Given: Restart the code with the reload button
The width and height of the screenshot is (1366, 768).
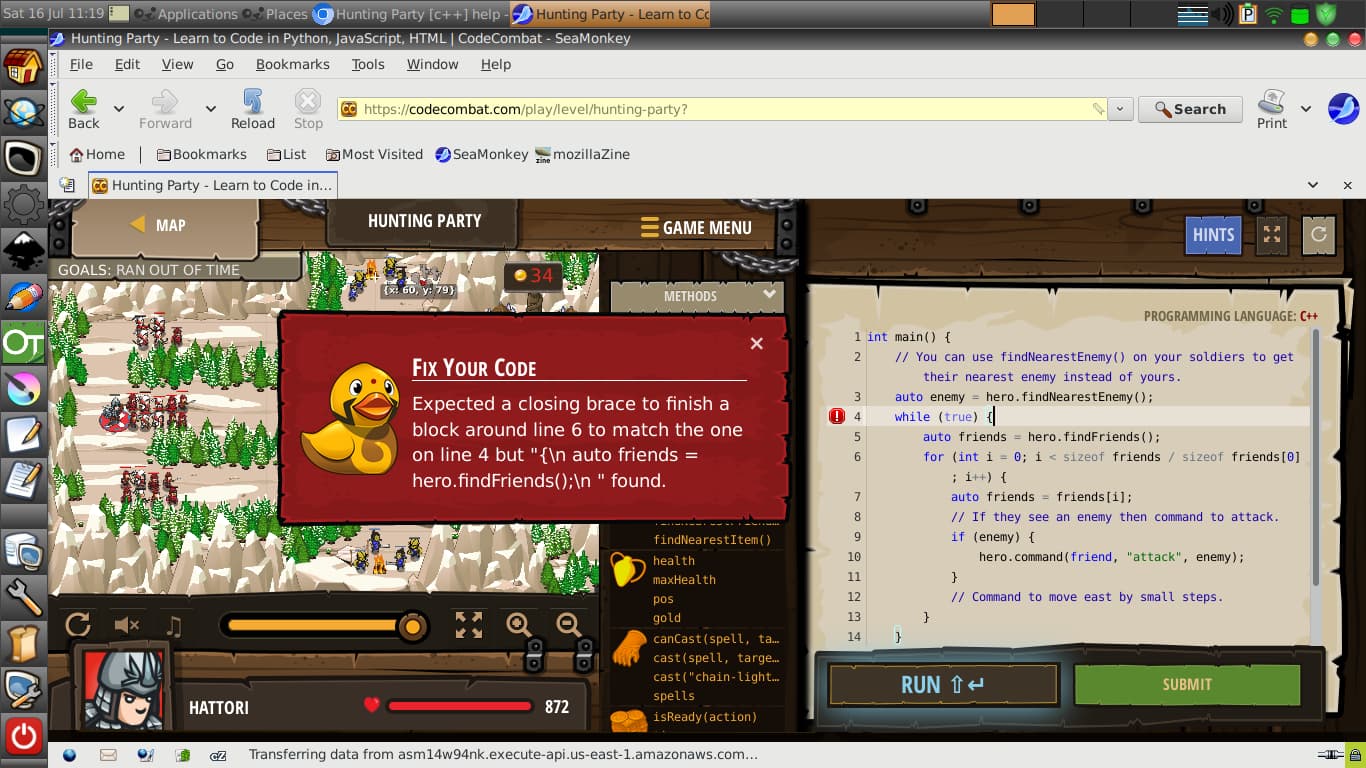Looking at the screenshot, I should pos(1319,234).
